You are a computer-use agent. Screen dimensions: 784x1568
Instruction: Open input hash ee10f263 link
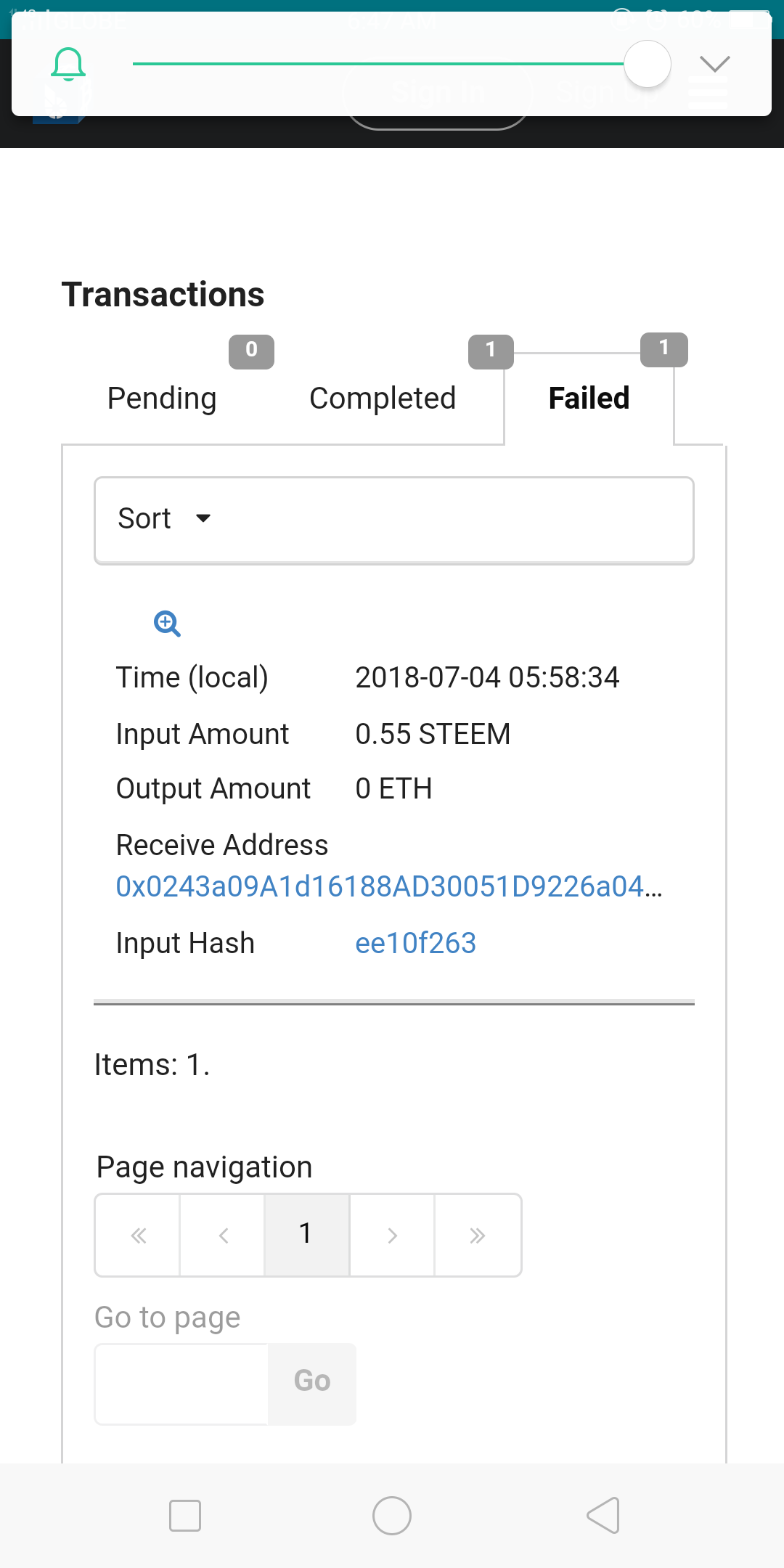tap(415, 943)
